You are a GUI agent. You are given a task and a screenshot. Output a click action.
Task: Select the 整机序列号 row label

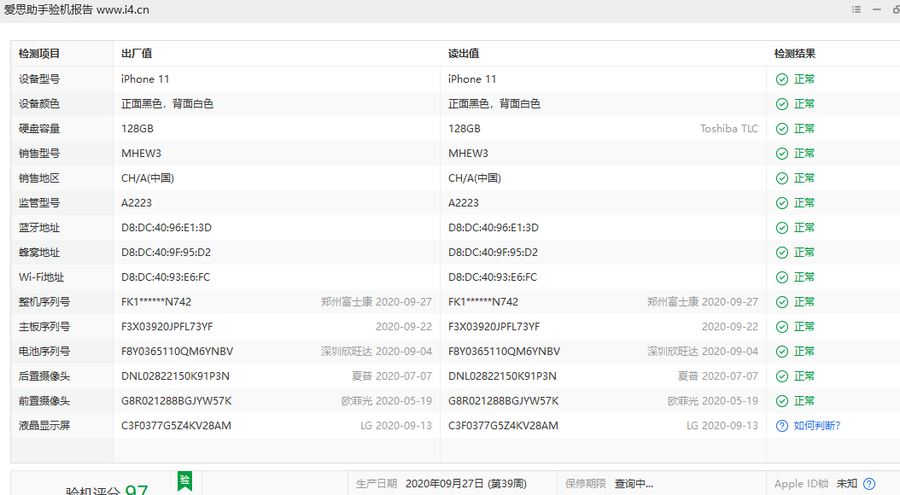[44, 302]
